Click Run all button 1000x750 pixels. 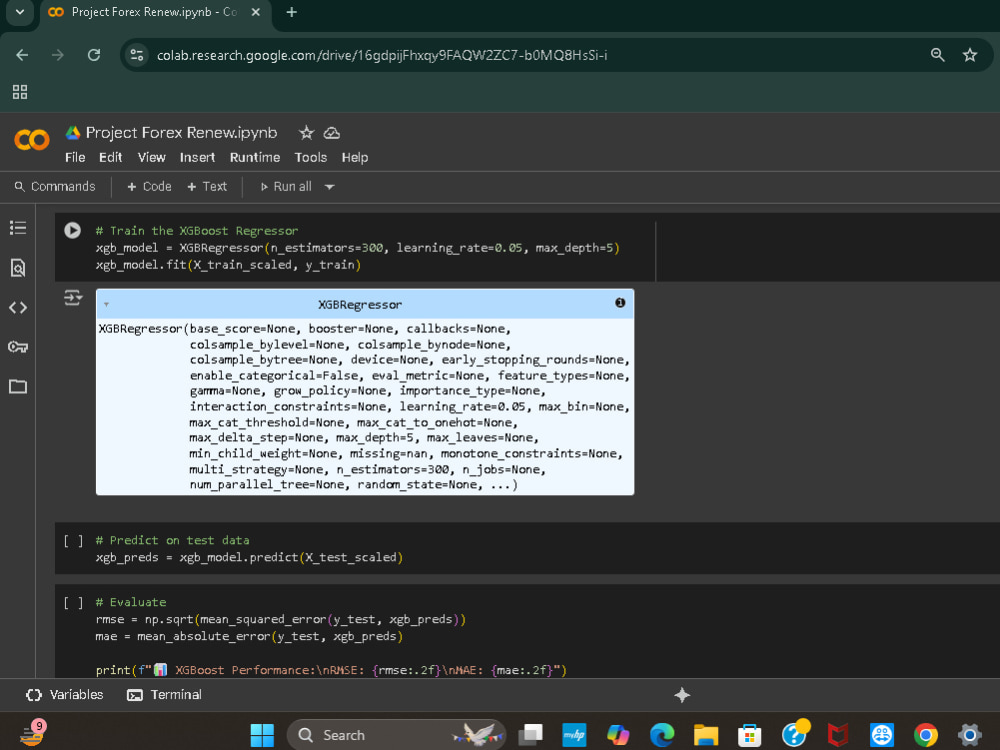pyautogui.click(x=286, y=187)
